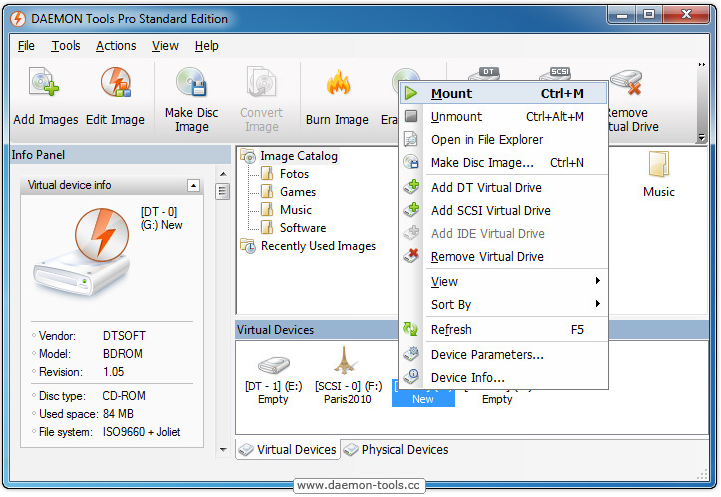The height and width of the screenshot is (497, 721).
Task: Click the Add DT Virtual Drive icon
Action: [x=411, y=187]
